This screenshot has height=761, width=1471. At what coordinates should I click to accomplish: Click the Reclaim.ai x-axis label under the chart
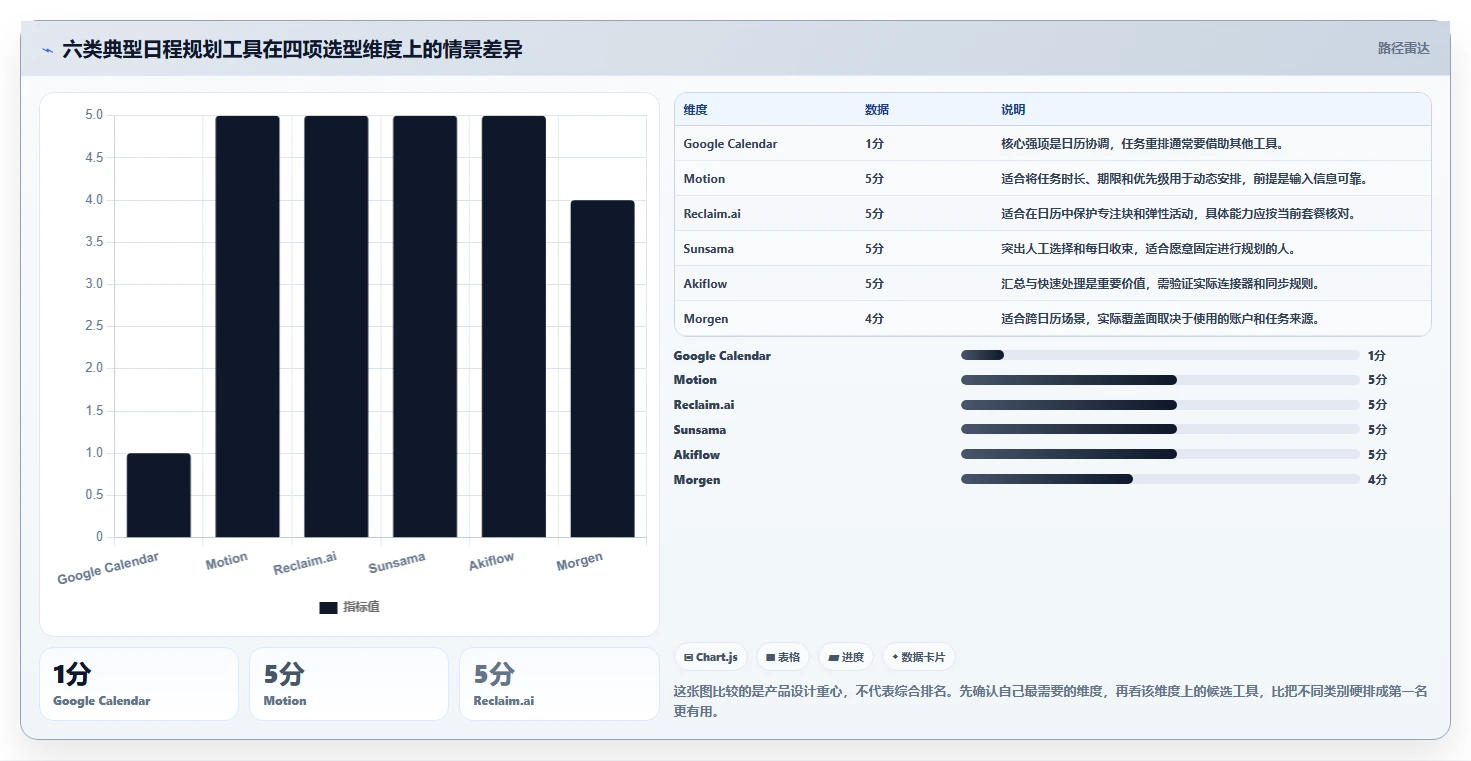[305, 564]
